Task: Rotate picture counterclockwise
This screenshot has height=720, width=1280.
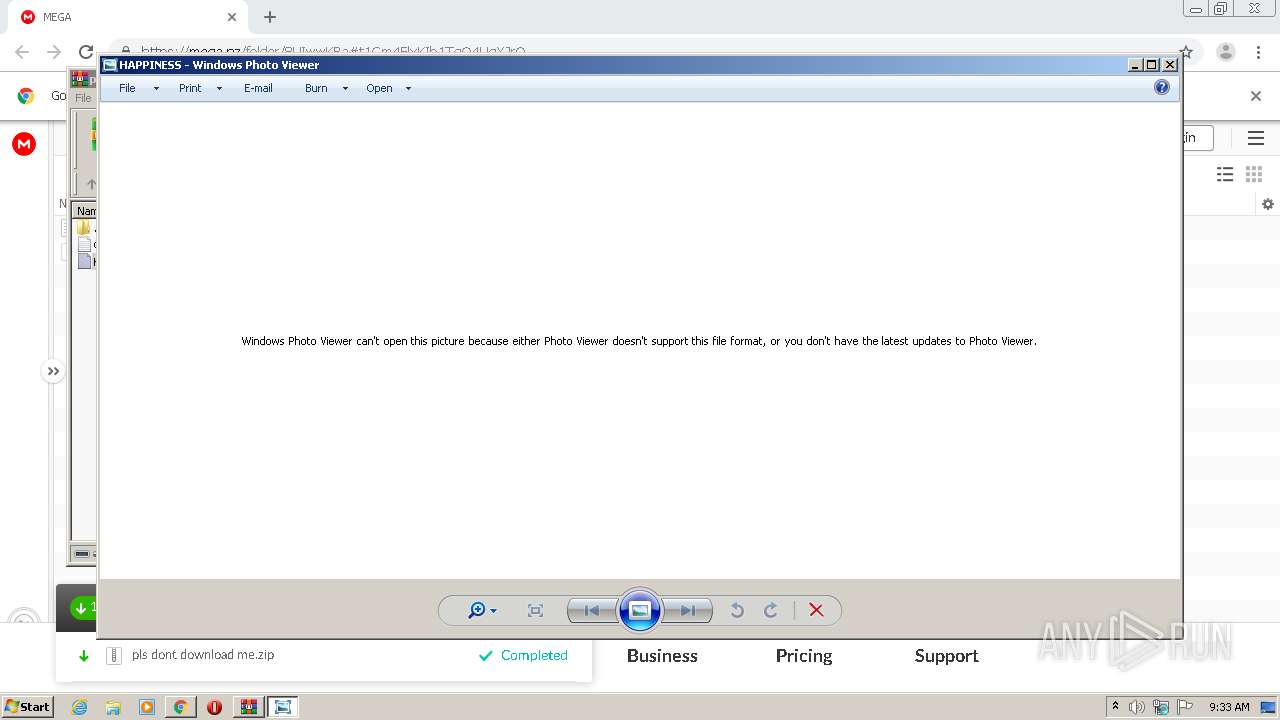Action: coord(737,610)
